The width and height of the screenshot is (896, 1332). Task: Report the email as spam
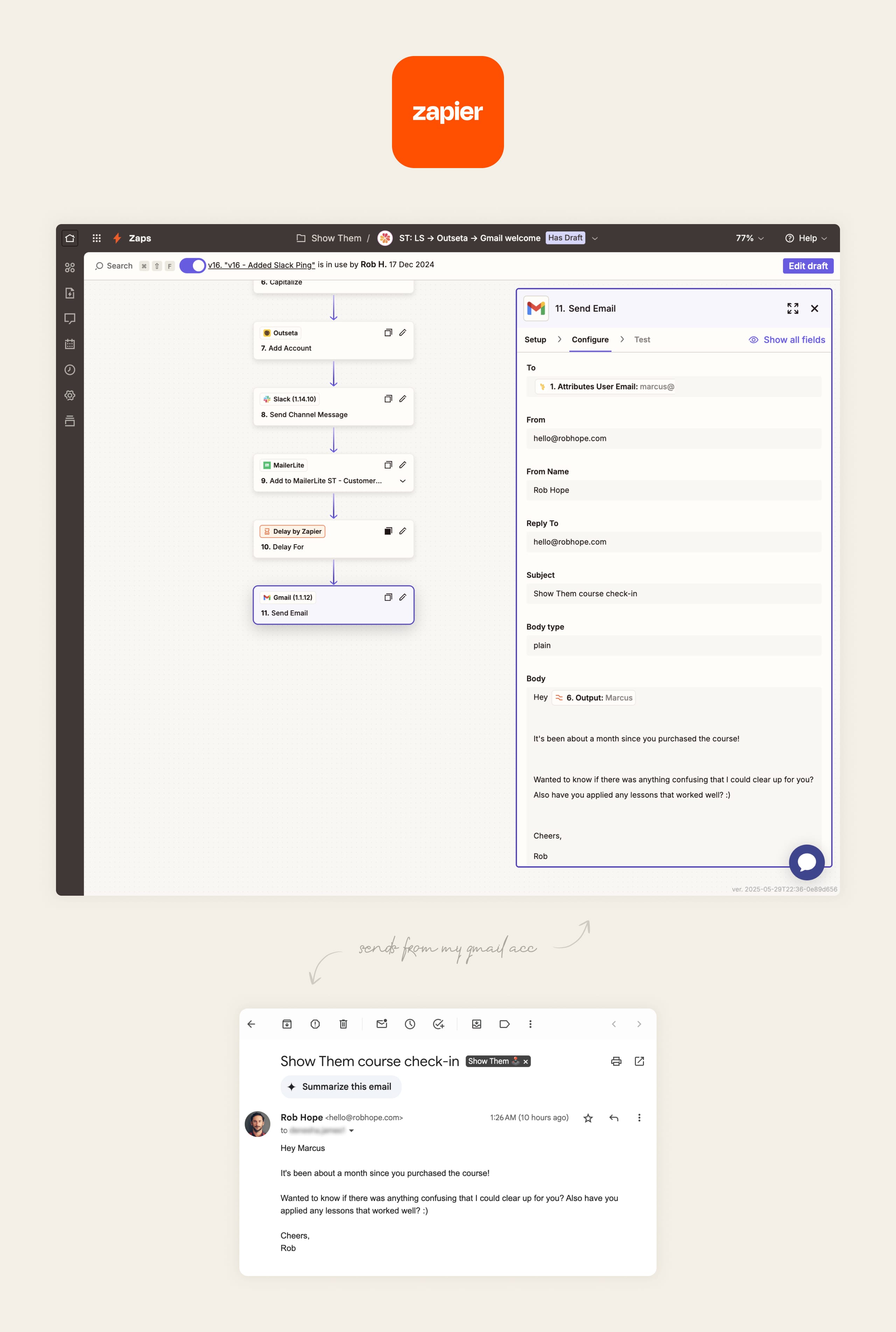click(315, 1024)
